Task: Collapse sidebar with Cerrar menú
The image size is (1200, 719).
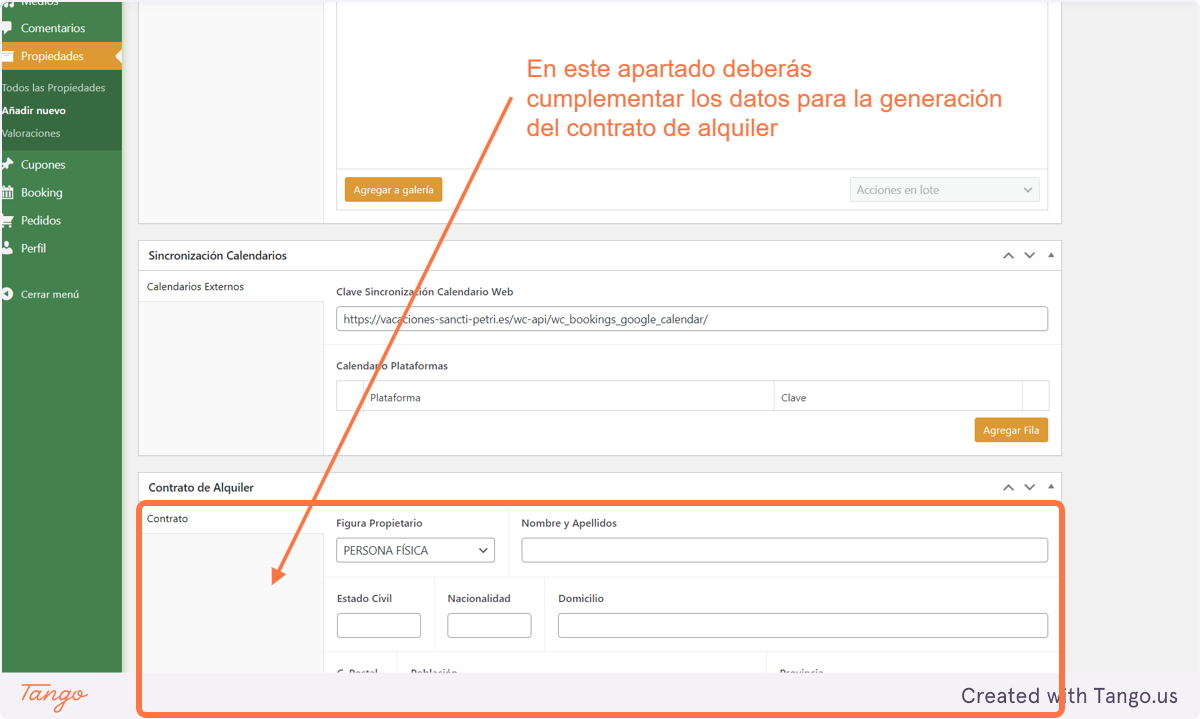Action: pos(50,295)
